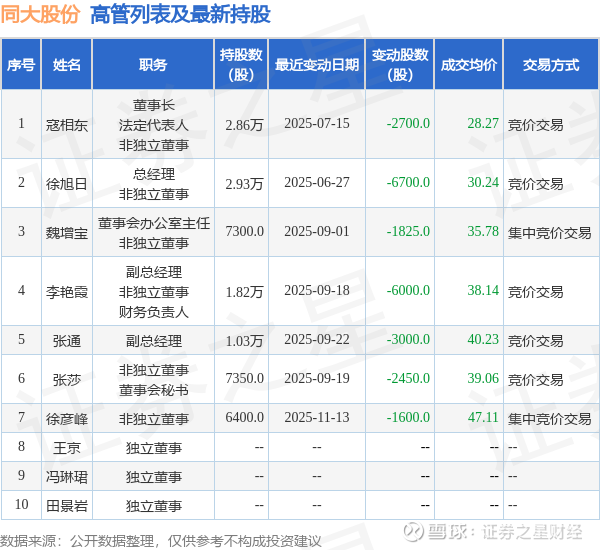Screen dimensions: 600x550
Task: Select independent director 冯琳珺 name cell
Action: click(67, 477)
